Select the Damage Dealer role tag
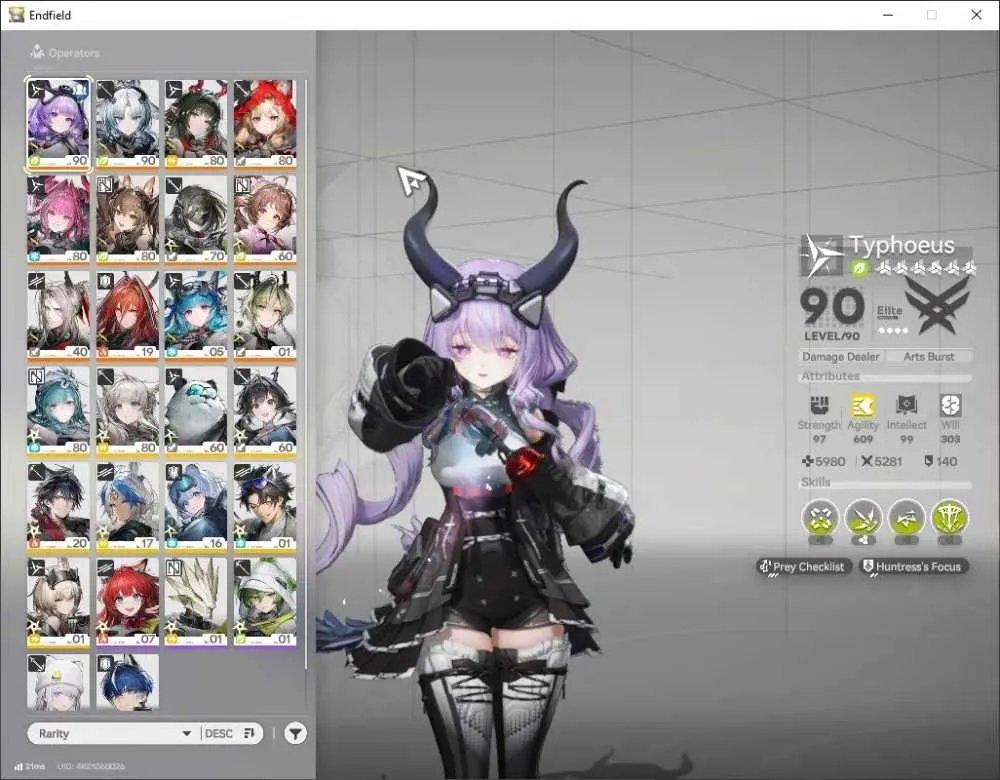The height and width of the screenshot is (780, 1000). (x=841, y=357)
